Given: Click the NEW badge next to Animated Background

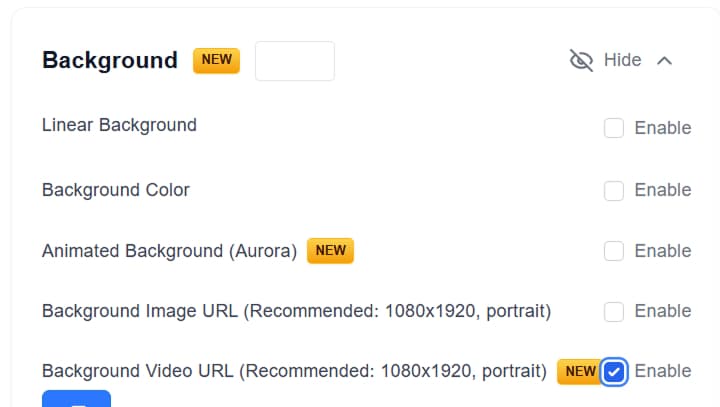Looking at the screenshot, I should [x=330, y=251].
